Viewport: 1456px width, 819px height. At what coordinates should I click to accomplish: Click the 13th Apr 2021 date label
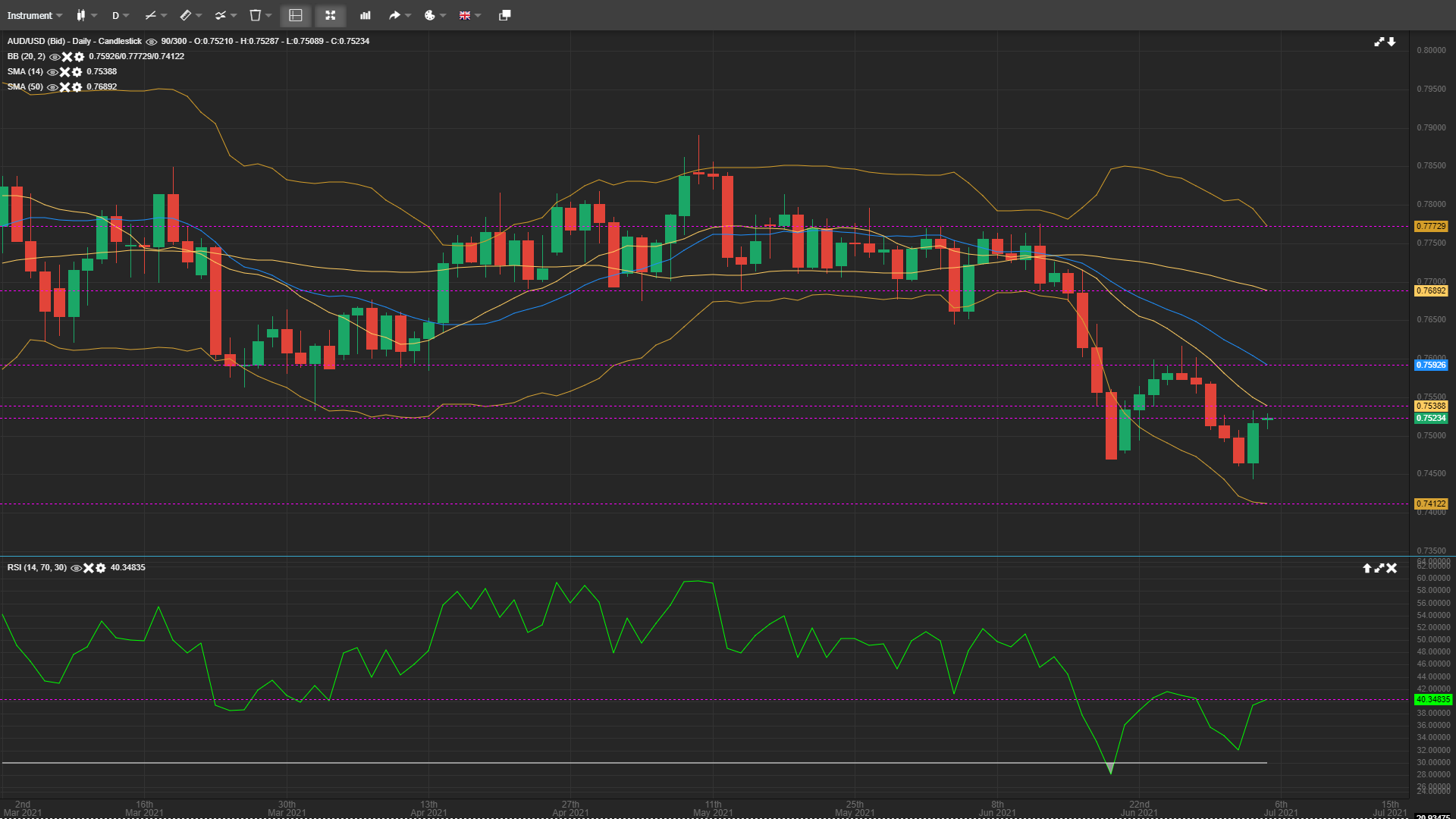point(428,808)
